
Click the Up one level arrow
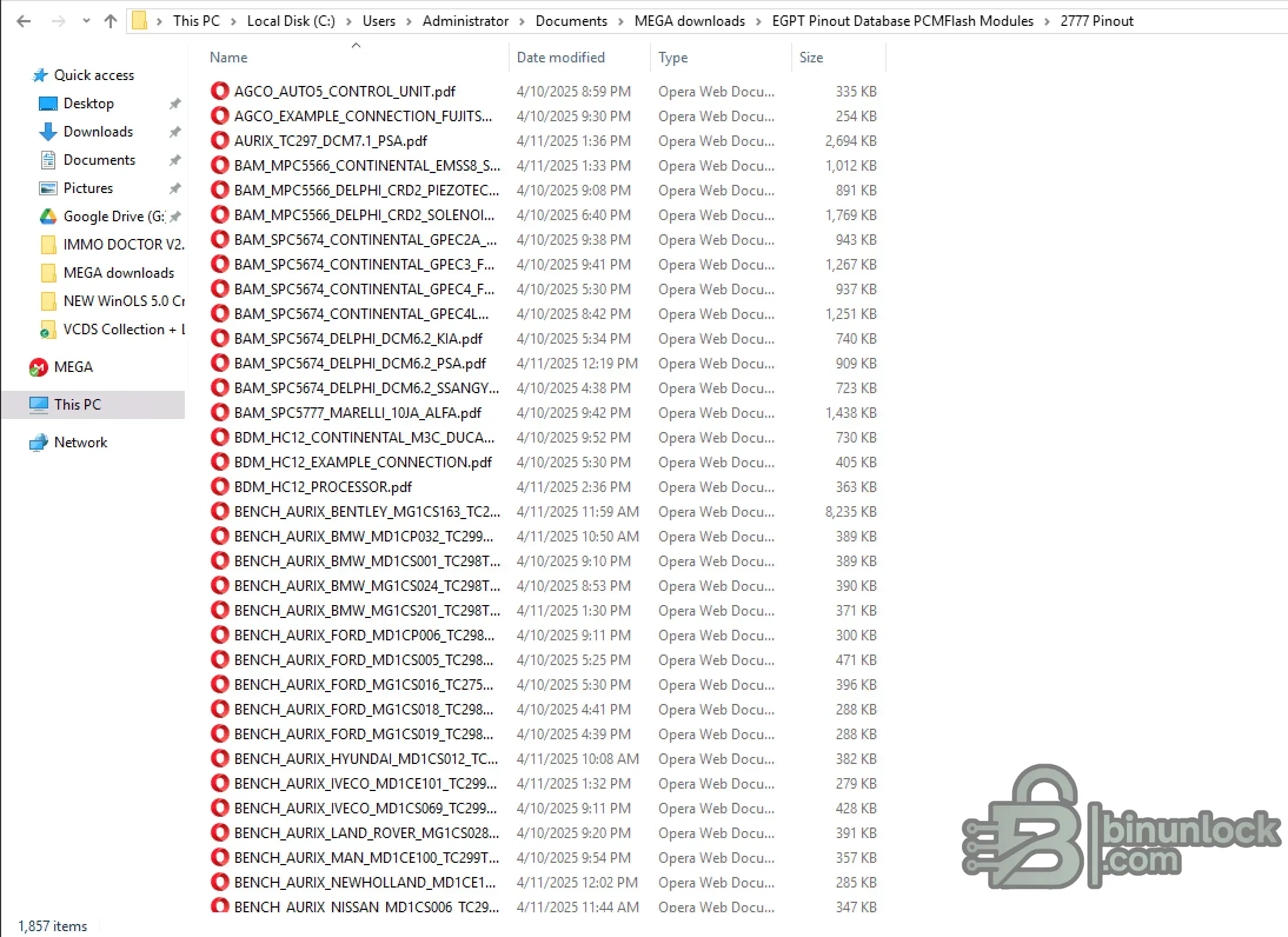(110, 22)
